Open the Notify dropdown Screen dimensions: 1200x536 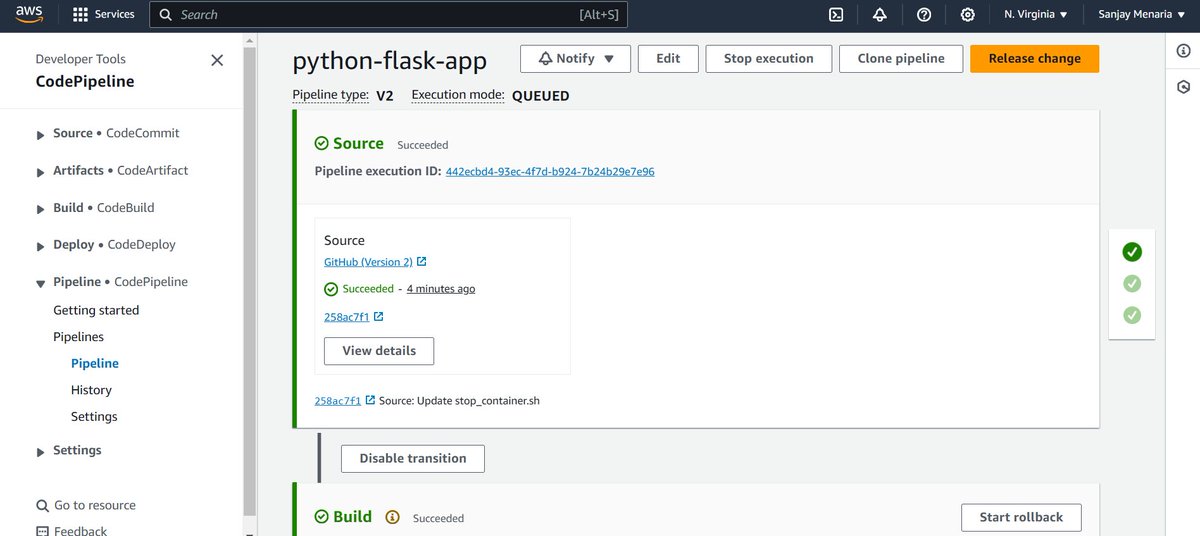[x=575, y=59]
